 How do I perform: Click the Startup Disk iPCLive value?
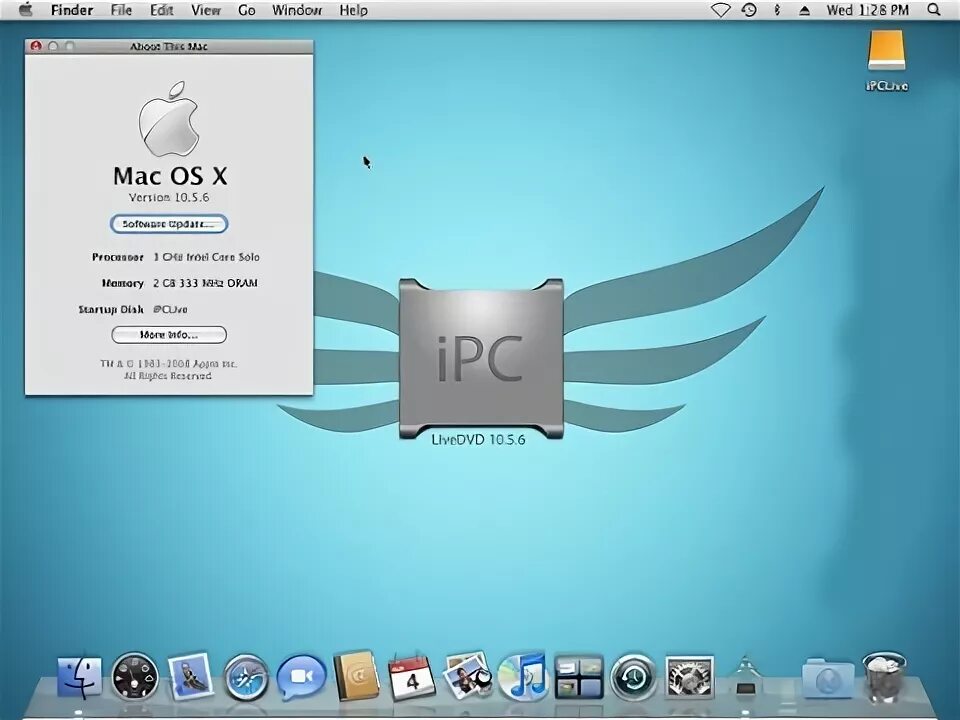[x=170, y=309]
